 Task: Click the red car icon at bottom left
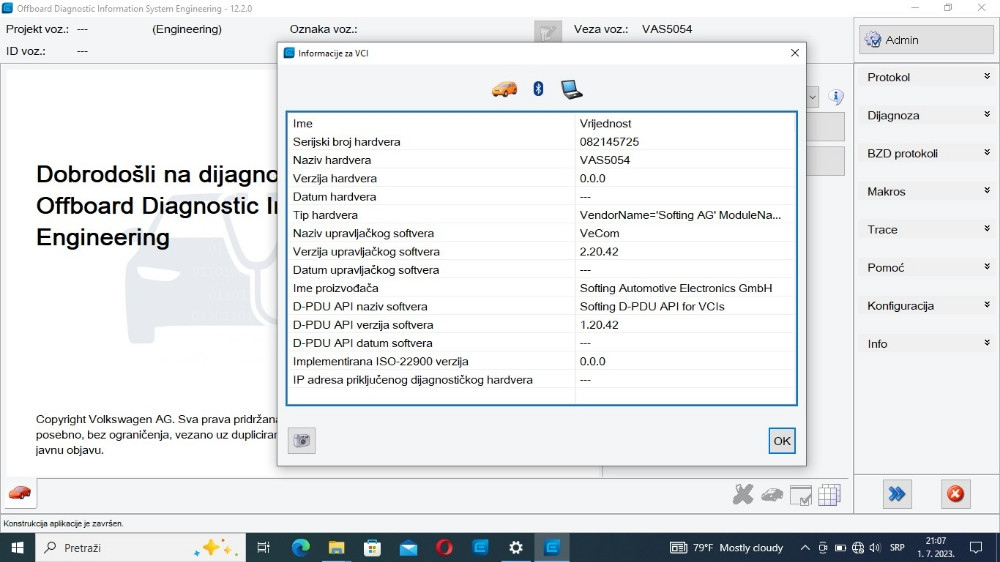[20, 493]
